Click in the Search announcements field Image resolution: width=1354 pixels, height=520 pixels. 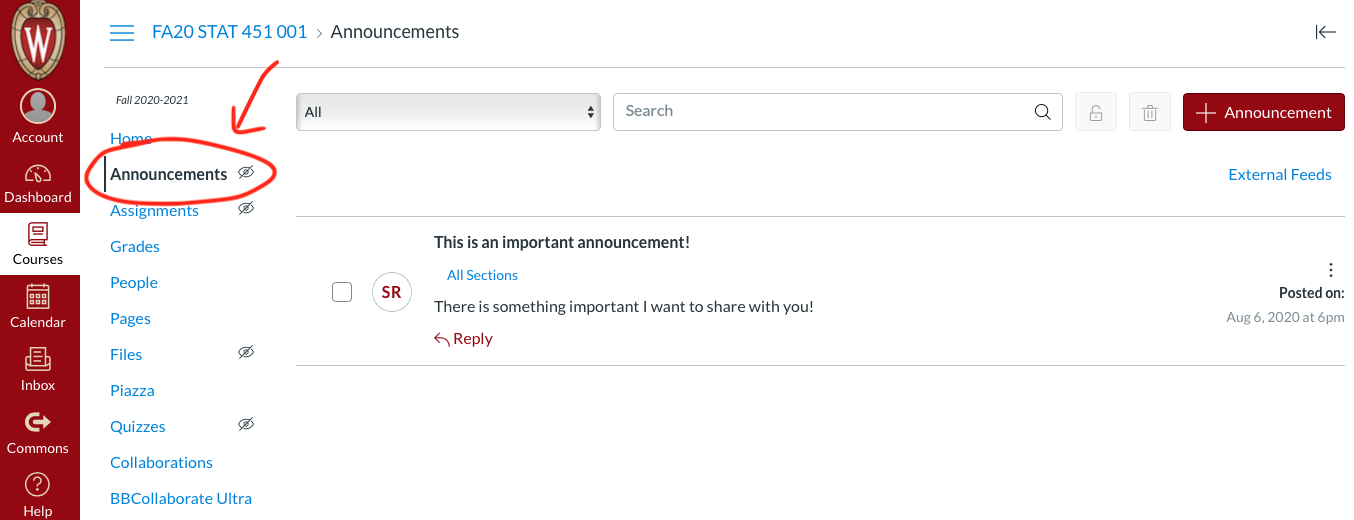(820, 111)
